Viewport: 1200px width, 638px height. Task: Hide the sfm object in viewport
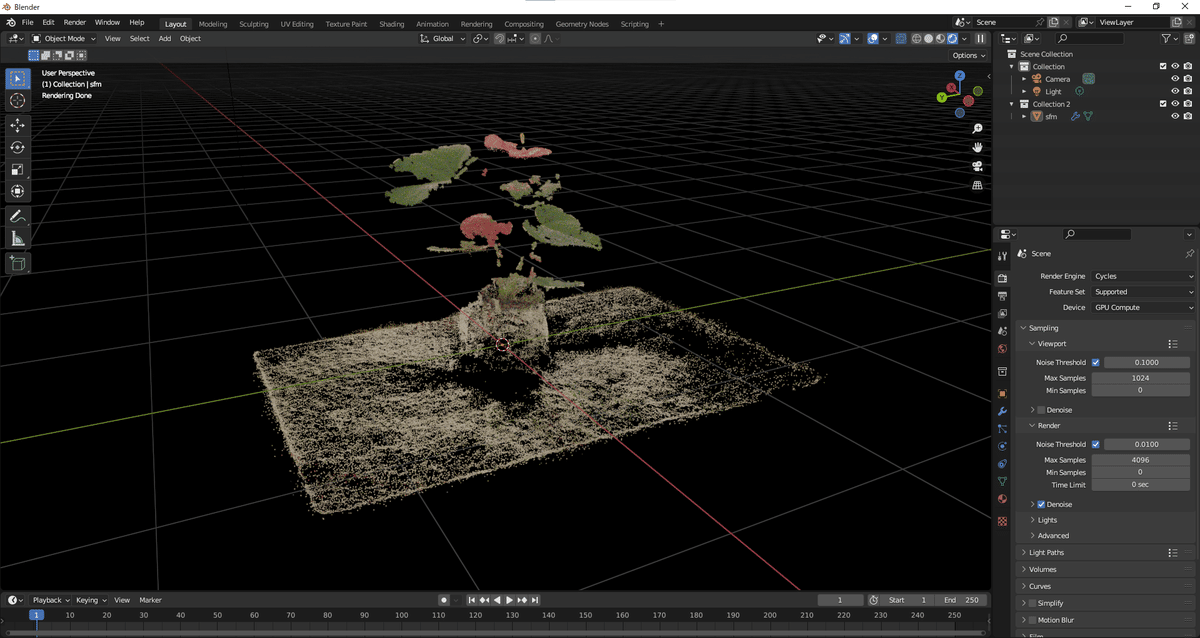[x=1175, y=116]
